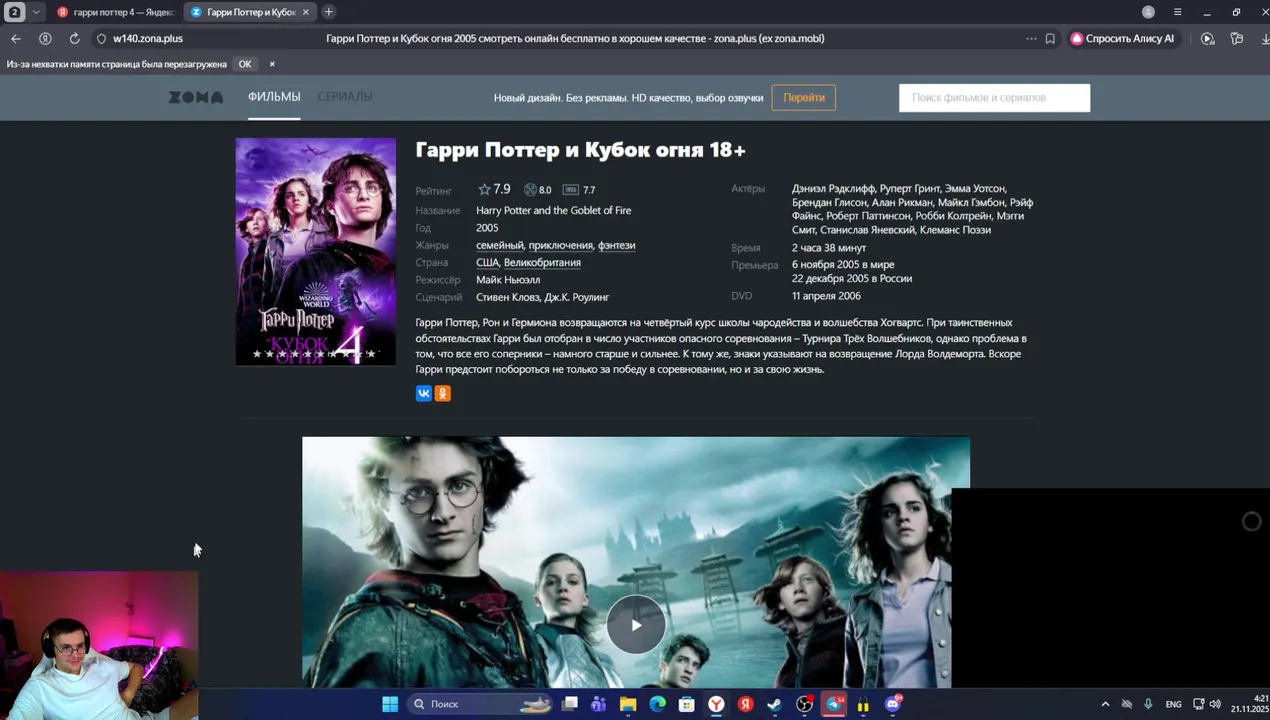Click the Windows taskbar Поиск search box
This screenshot has width=1270, height=720.
[x=480, y=704]
